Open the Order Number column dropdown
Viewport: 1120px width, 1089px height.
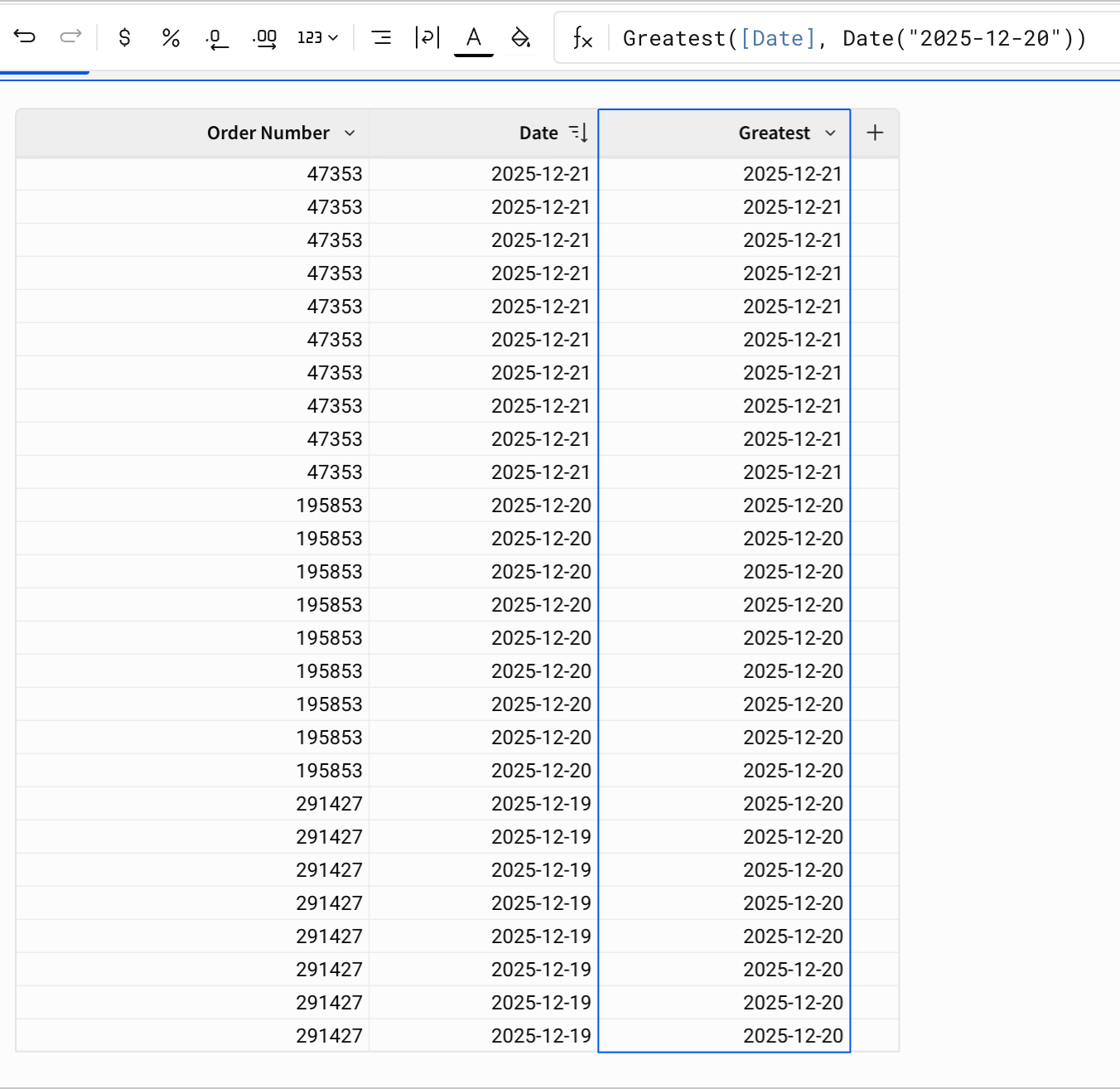pyautogui.click(x=350, y=133)
